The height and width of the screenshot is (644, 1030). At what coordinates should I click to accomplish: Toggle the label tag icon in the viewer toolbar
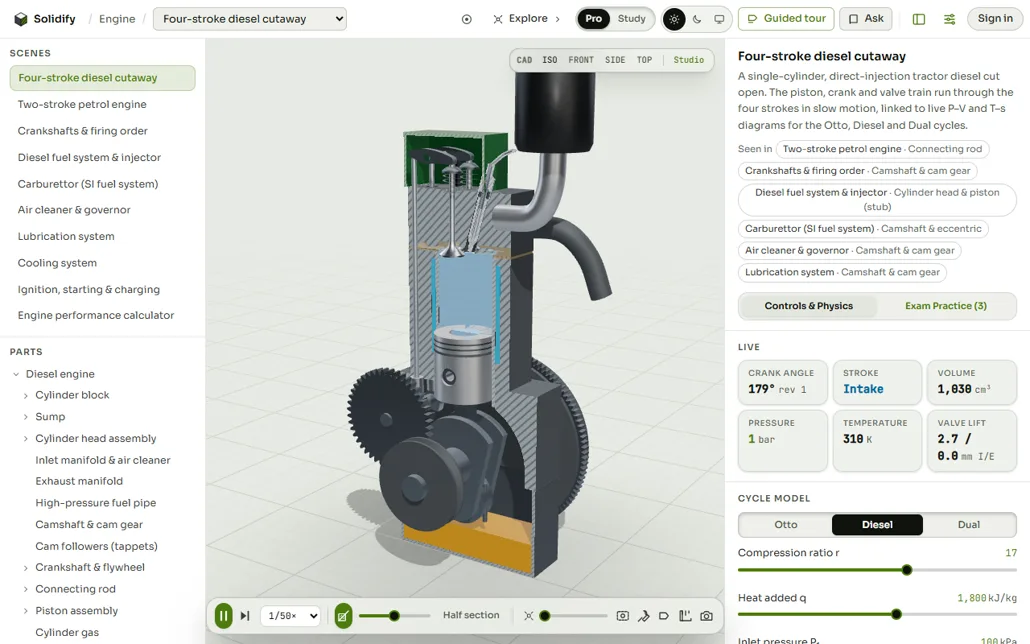point(664,616)
